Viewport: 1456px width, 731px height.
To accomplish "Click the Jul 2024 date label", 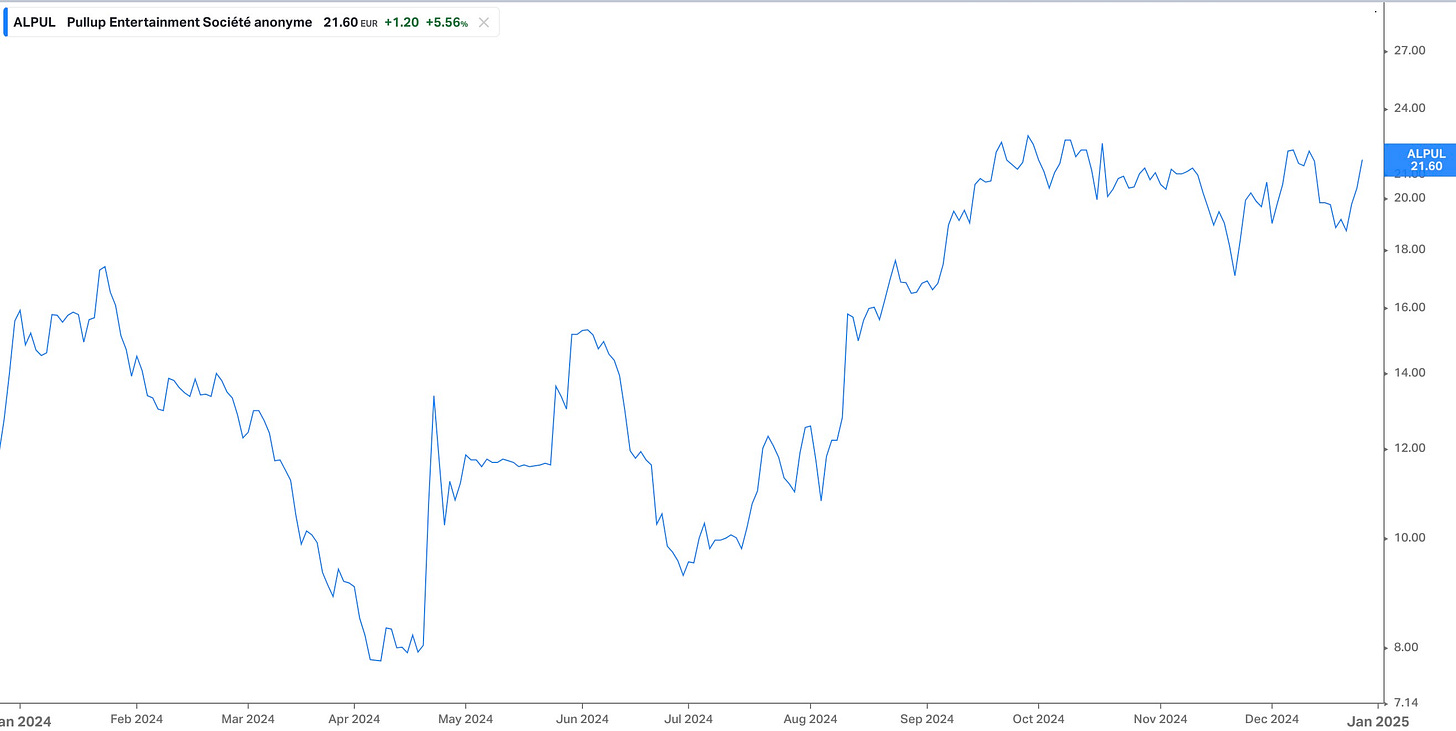I will [x=688, y=719].
